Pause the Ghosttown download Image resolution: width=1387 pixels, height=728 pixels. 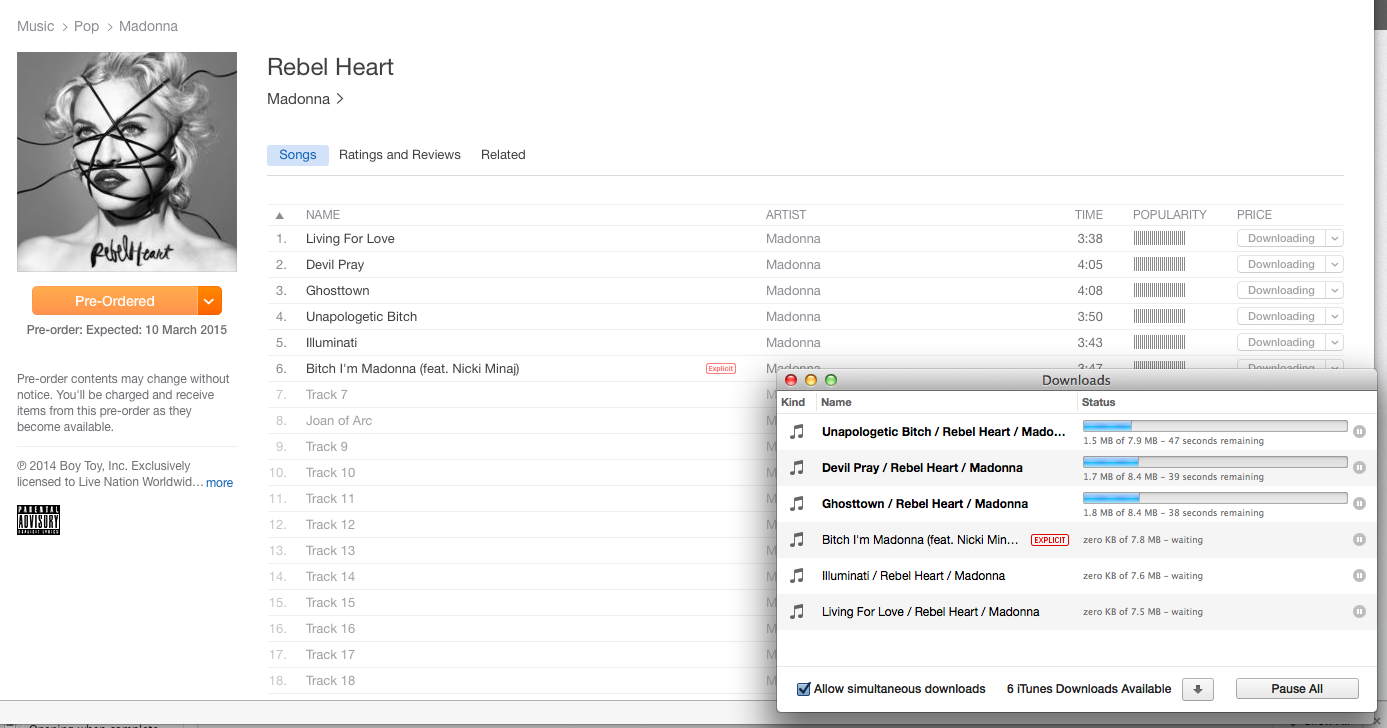click(1359, 504)
